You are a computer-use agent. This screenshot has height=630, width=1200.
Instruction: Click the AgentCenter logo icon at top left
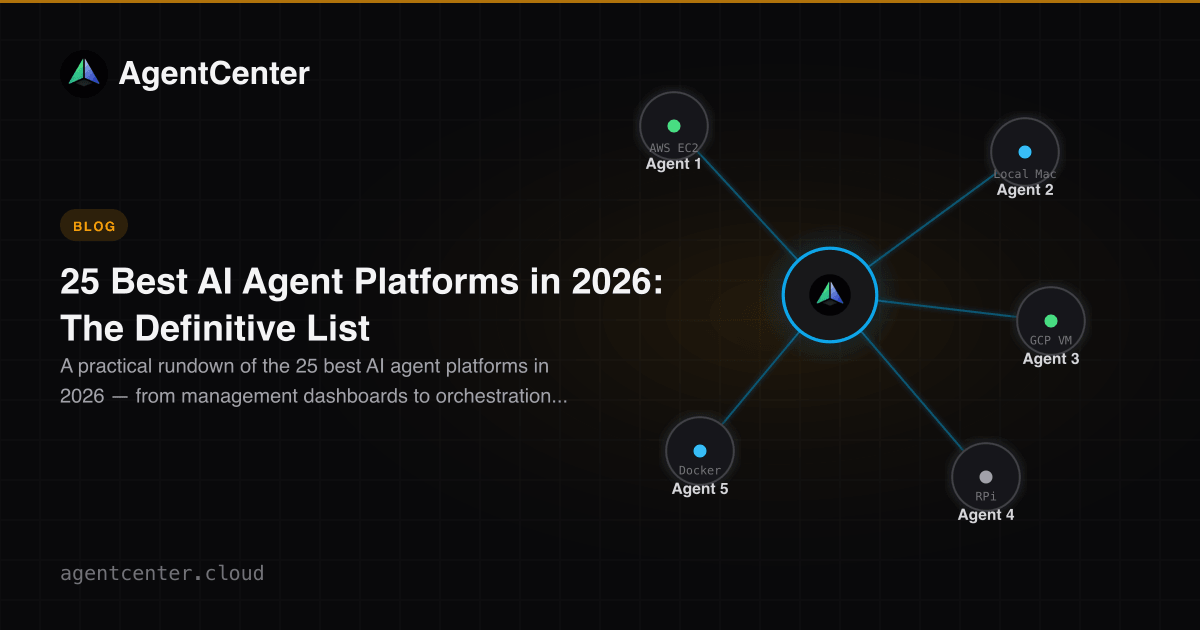(84, 73)
